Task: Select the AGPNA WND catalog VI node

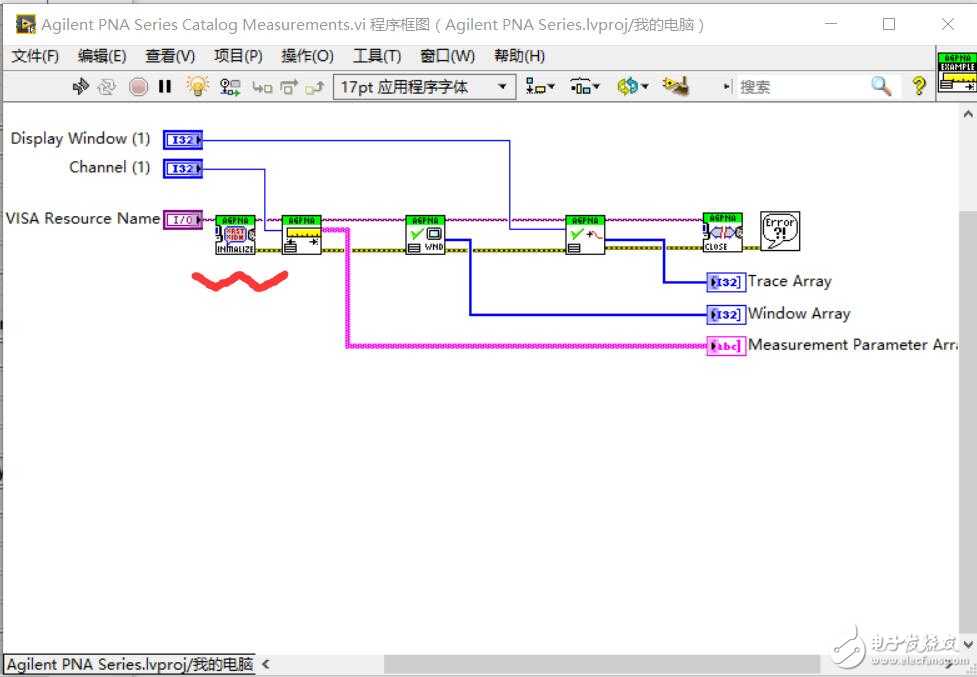Action: tap(425, 235)
